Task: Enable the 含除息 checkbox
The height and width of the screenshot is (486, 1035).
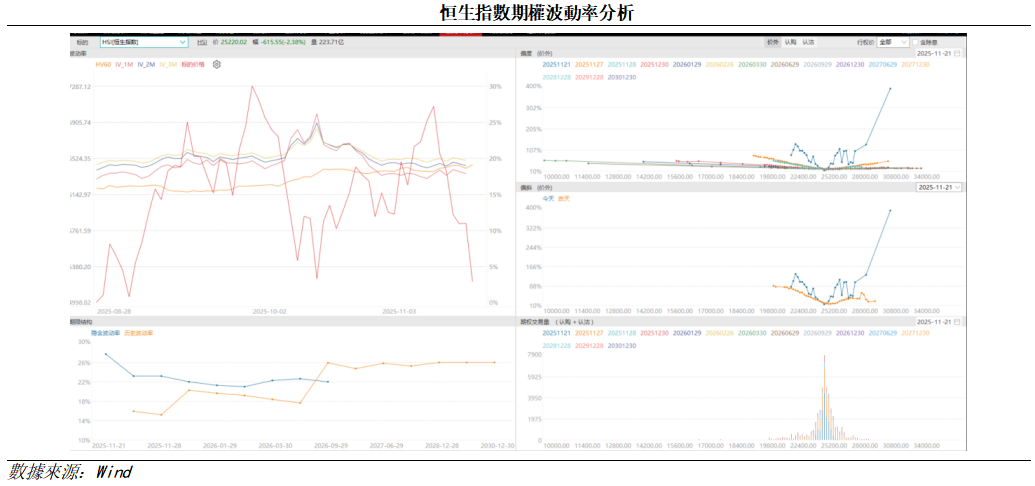Action: [x=917, y=43]
